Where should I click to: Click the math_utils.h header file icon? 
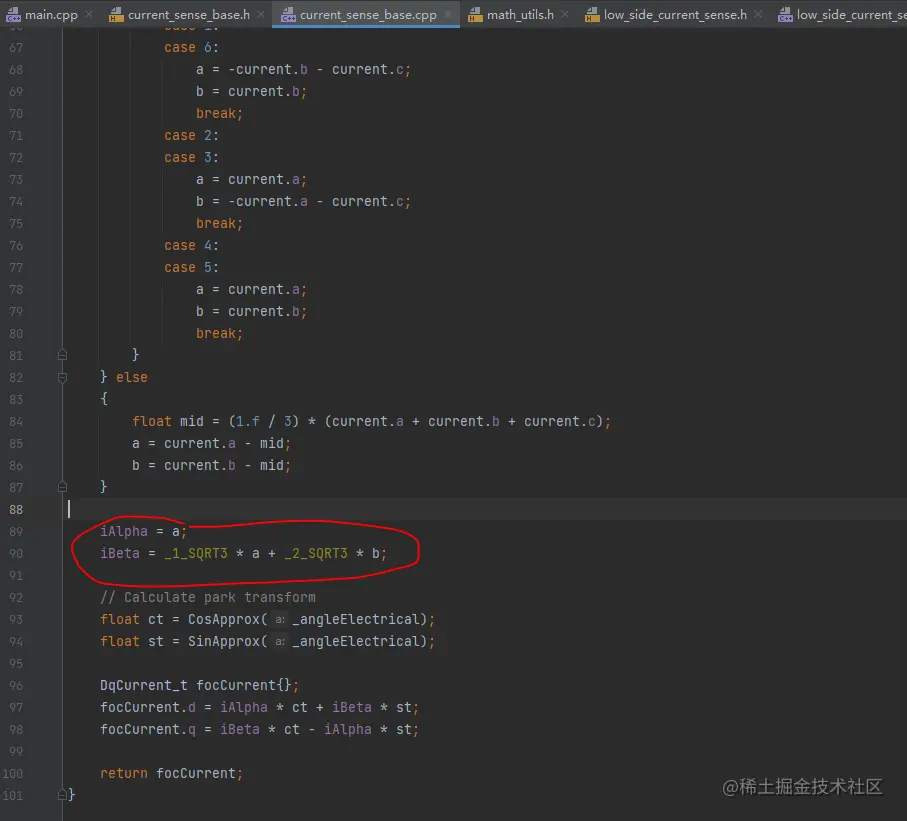point(475,14)
